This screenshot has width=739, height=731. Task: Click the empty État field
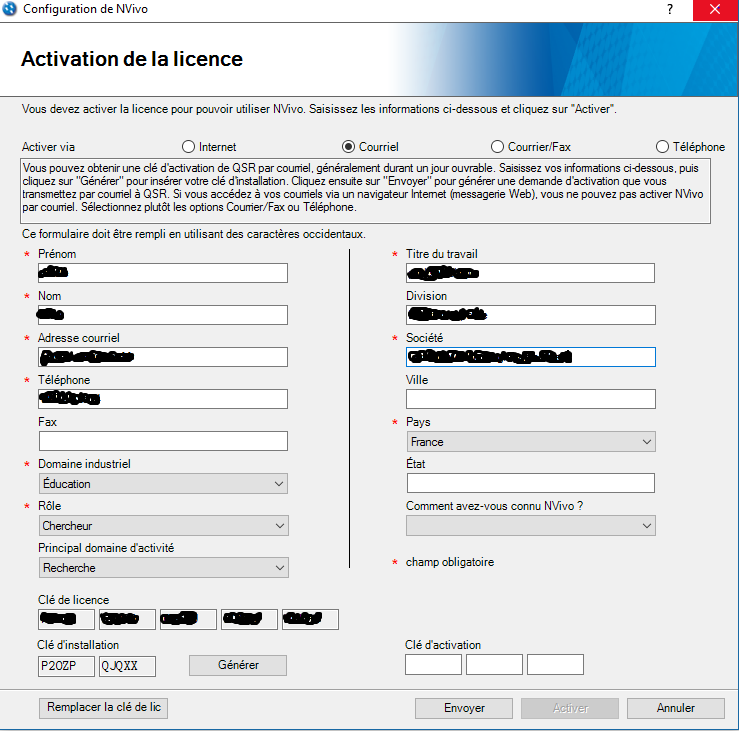click(531, 483)
